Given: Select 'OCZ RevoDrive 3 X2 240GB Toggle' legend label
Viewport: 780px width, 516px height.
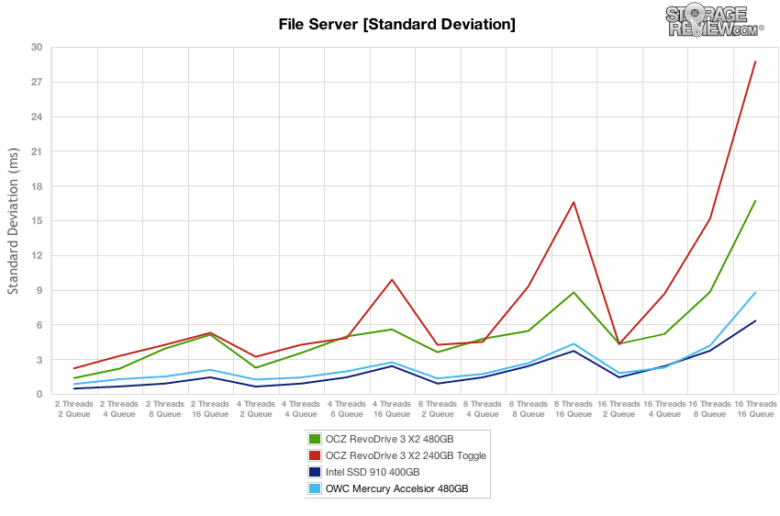Looking at the screenshot, I should pos(406,455).
